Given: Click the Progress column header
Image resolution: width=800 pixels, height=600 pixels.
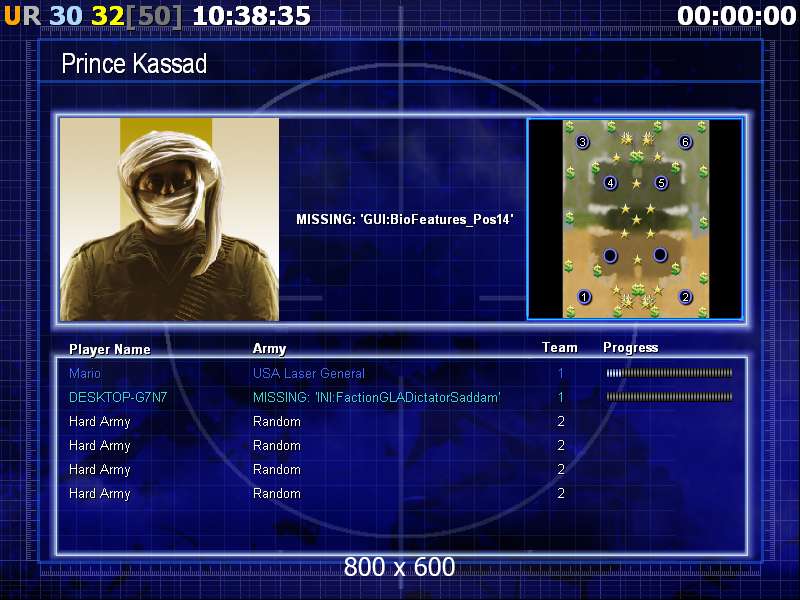Looking at the screenshot, I should point(631,348).
